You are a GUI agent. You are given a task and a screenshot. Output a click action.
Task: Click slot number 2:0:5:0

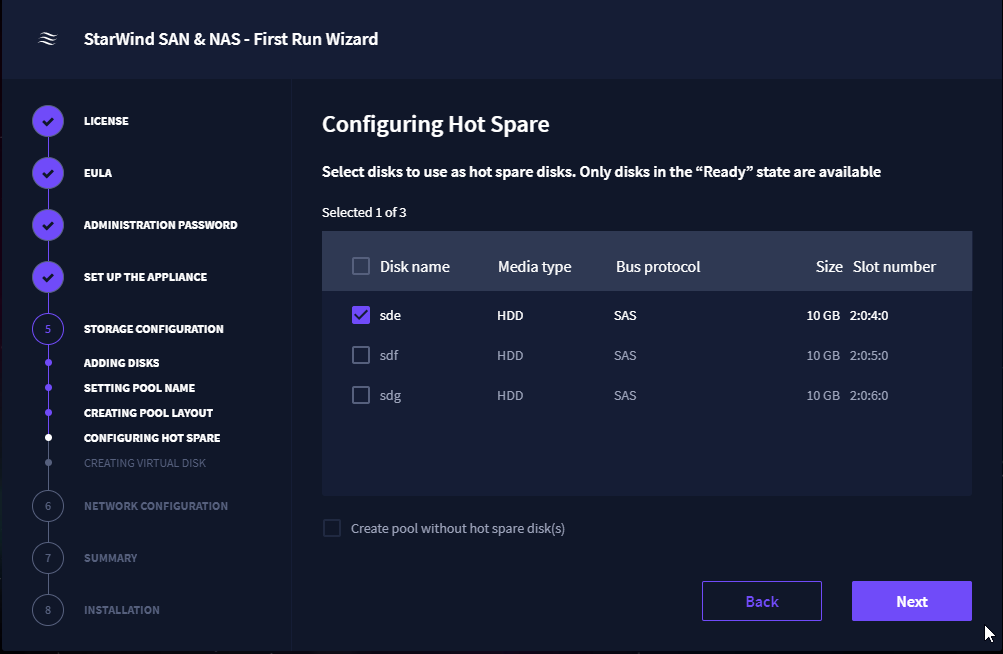click(869, 355)
